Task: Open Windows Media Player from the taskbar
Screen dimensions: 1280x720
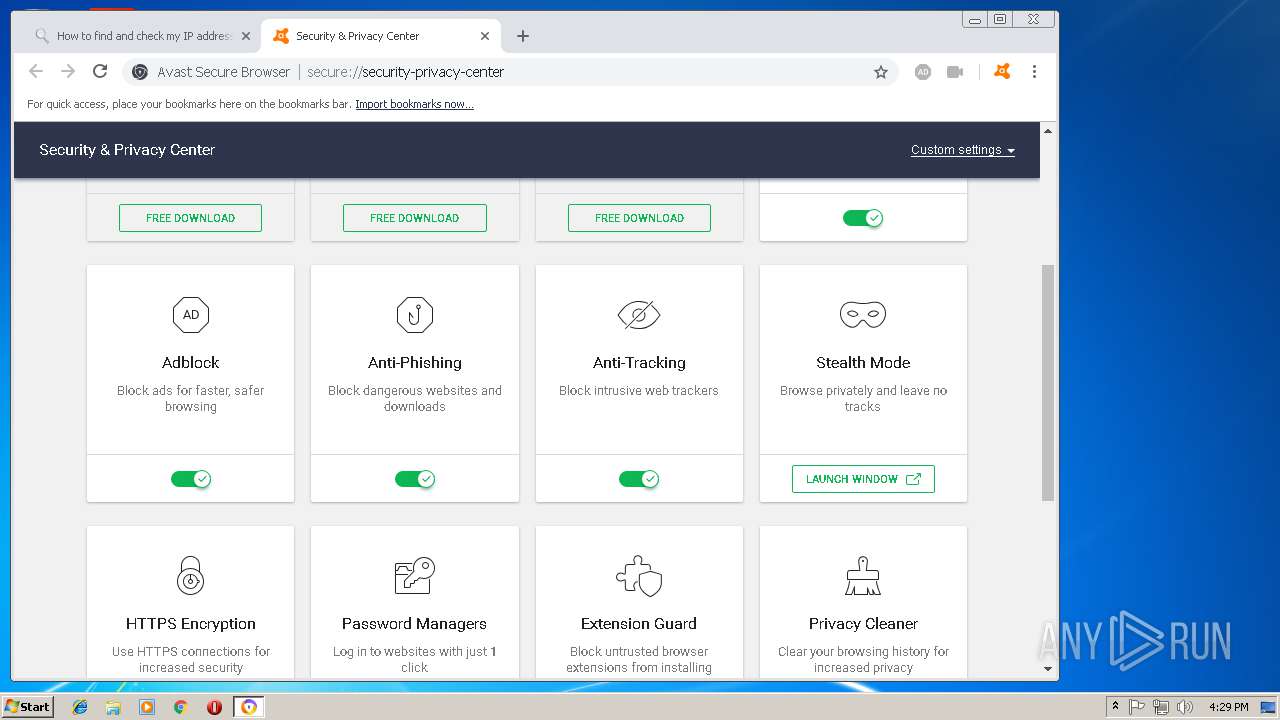Action: [x=147, y=707]
